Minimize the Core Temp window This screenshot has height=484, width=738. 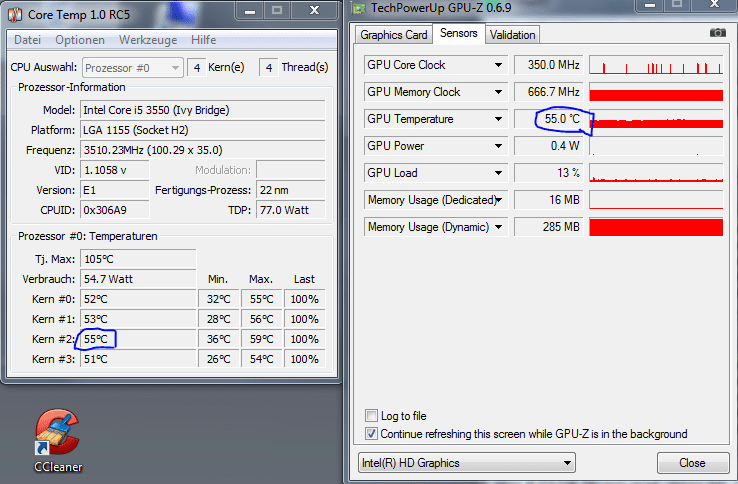[250, 10]
